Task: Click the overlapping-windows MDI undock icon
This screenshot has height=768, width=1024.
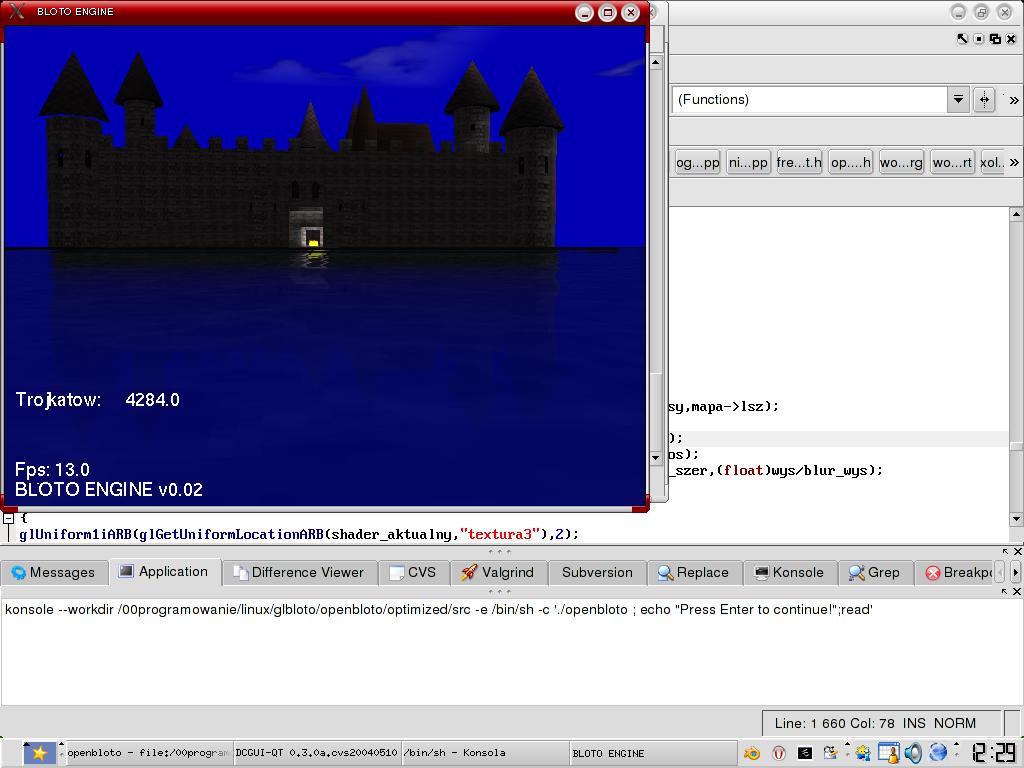Action: (995, 39)
